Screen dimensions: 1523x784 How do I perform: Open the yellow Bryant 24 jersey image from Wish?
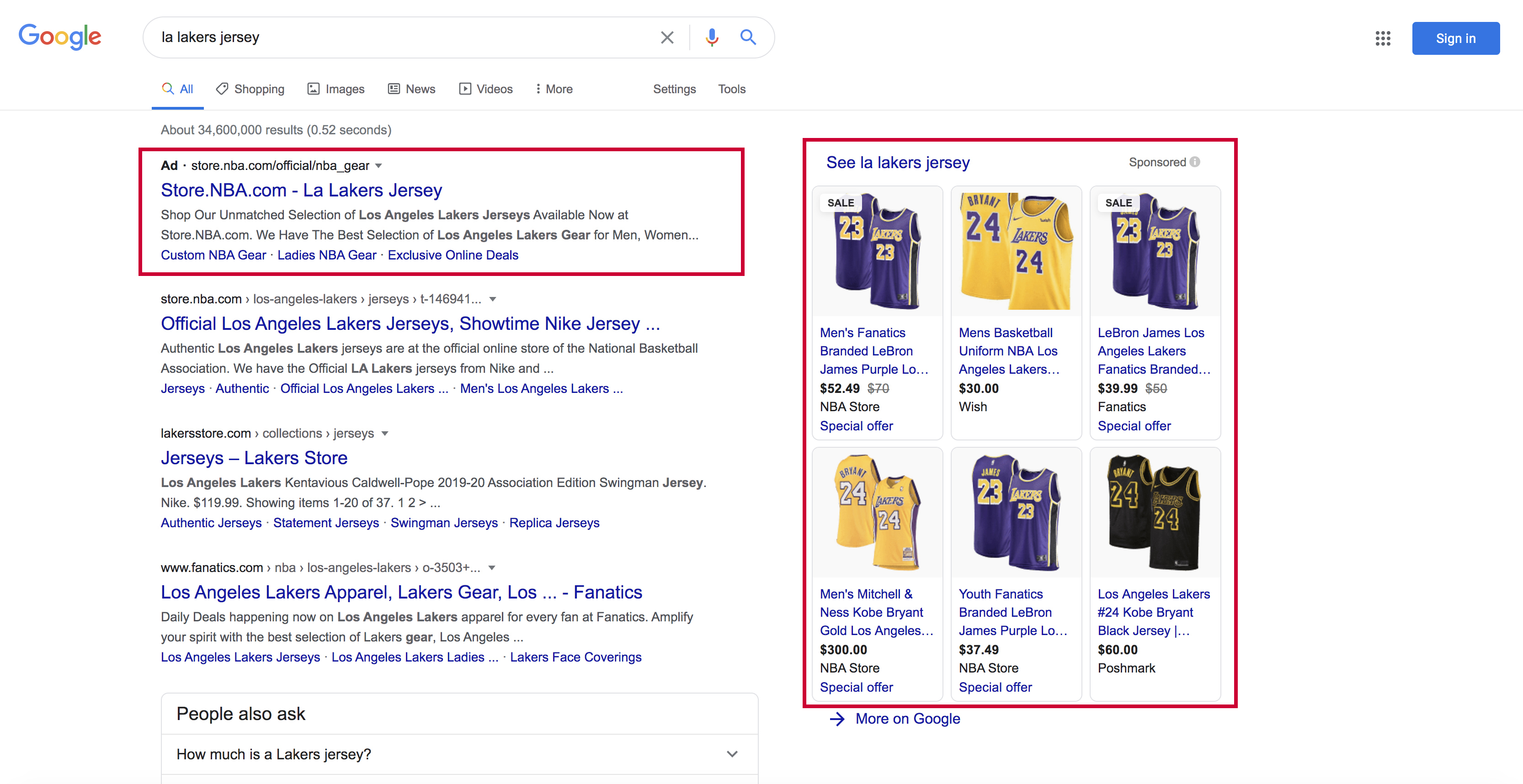pos(1016,251)
